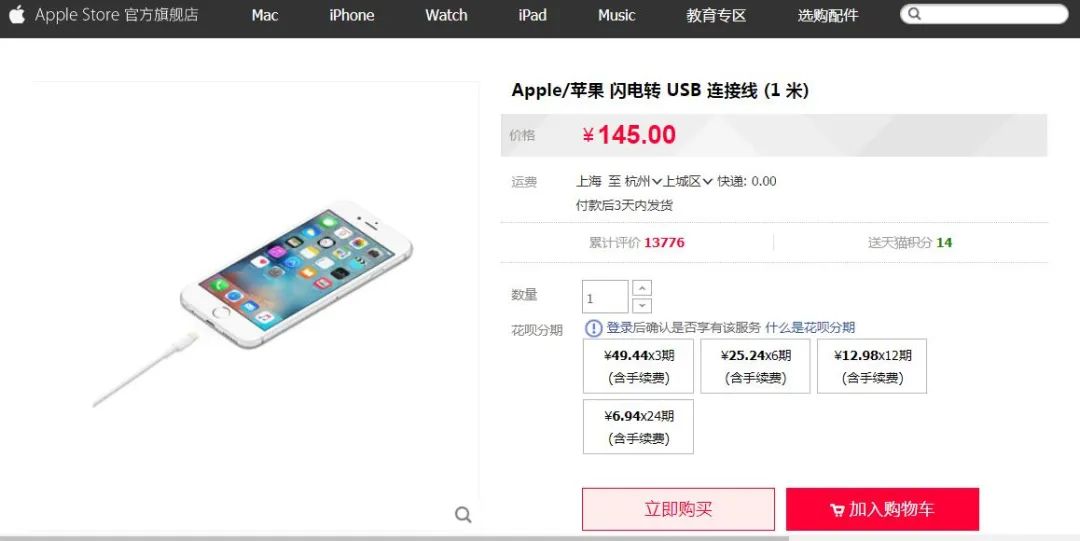1080x541 pixels.
Task: Open the iPhone menu item
Action: [351, 15]
